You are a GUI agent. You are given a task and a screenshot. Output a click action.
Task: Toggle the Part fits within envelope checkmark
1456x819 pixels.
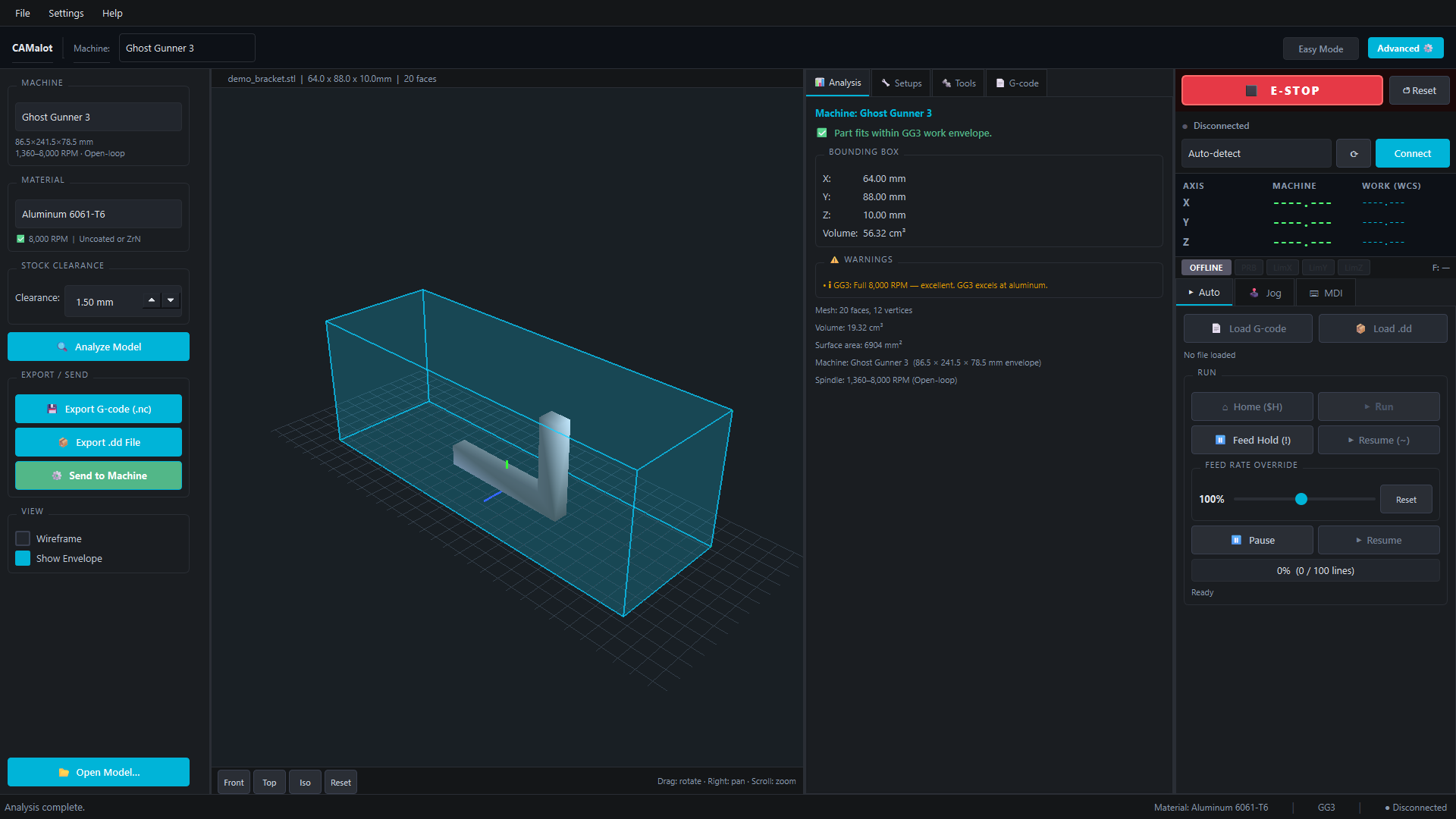pyautogui.click(x=821, y=133)
